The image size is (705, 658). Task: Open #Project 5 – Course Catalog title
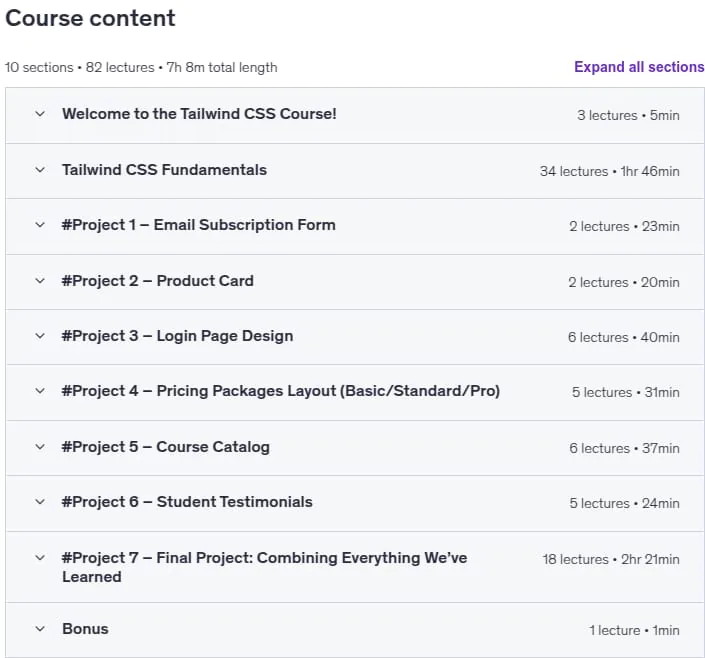pos(166,447)
